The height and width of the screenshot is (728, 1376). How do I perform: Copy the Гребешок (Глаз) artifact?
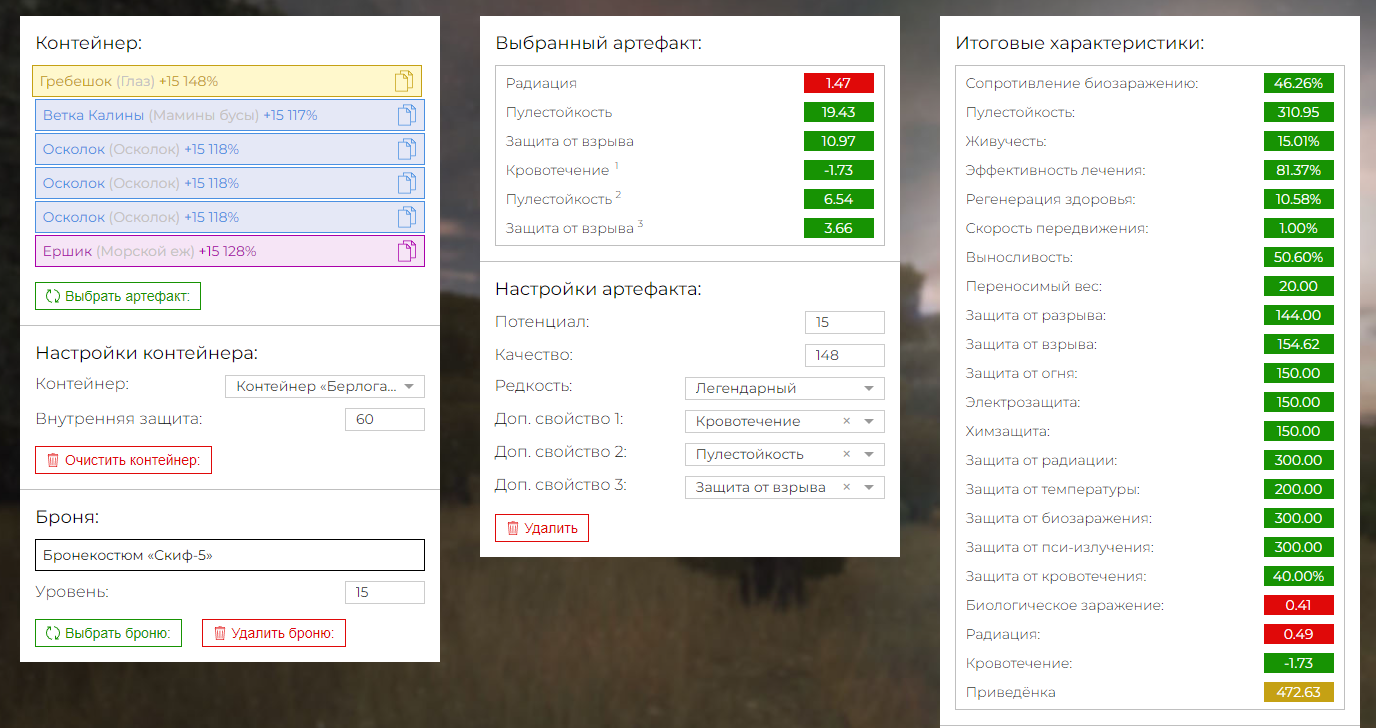coord(403,81)
